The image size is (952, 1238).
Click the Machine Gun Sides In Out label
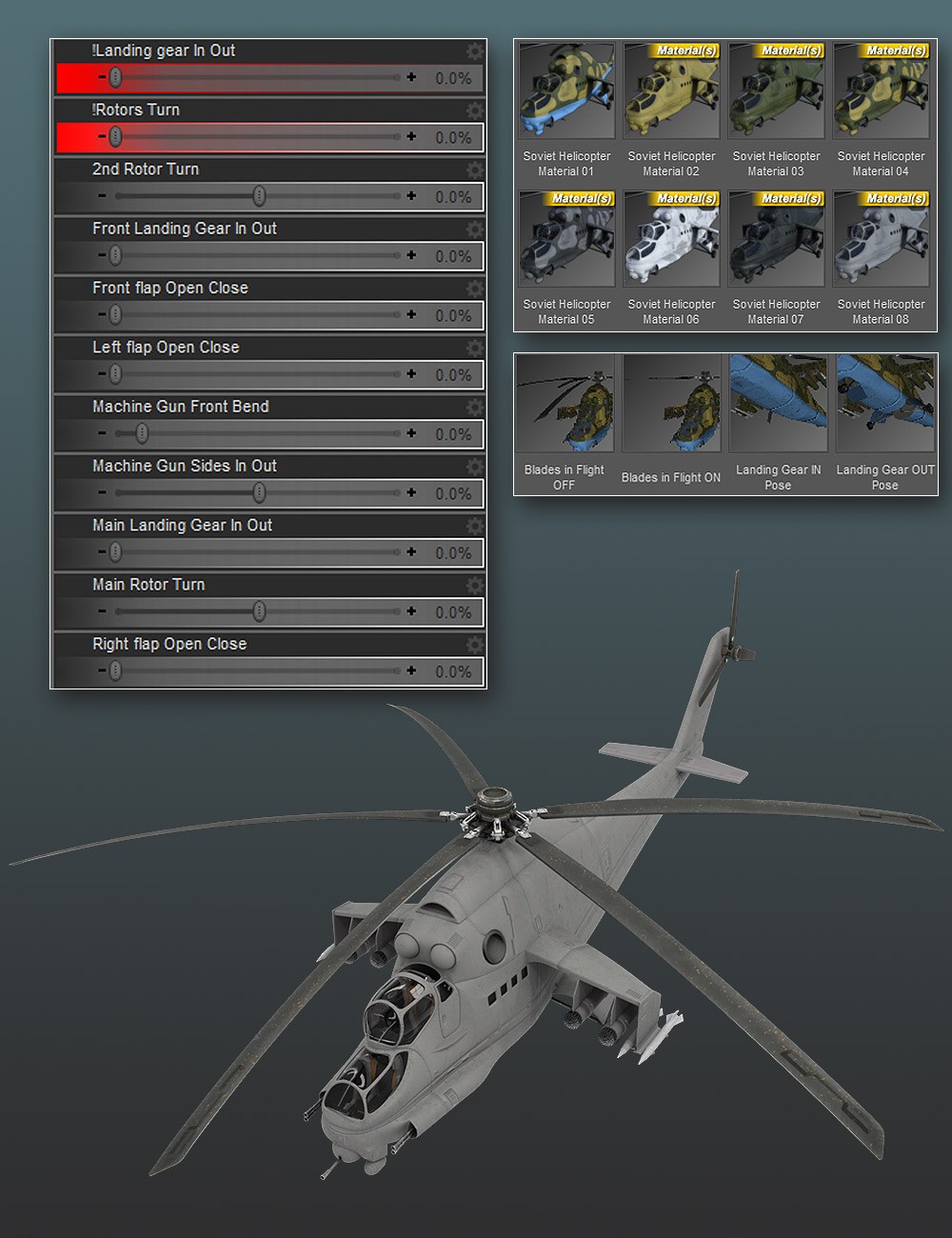coord(185,466)
